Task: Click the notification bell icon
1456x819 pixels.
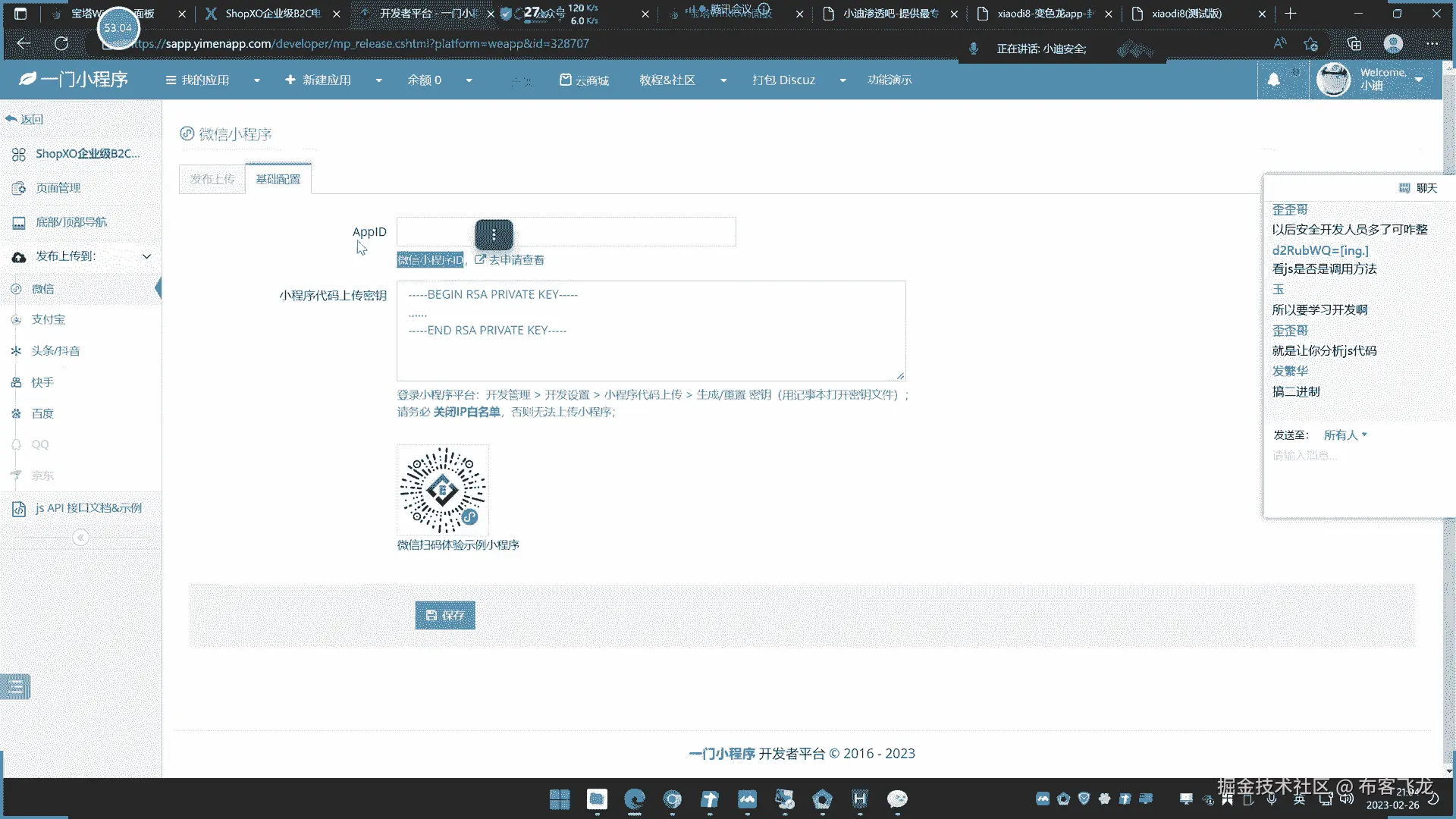Action: (1274, 80)
